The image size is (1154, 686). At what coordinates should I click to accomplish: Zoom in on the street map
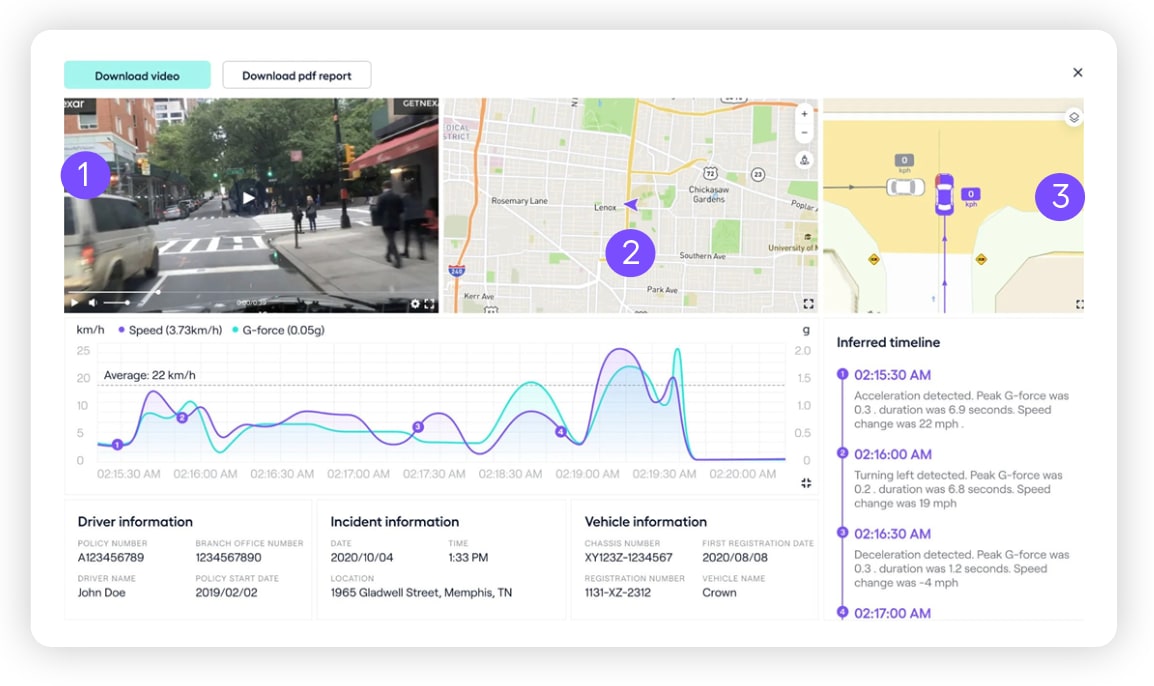tap(804, 113)
